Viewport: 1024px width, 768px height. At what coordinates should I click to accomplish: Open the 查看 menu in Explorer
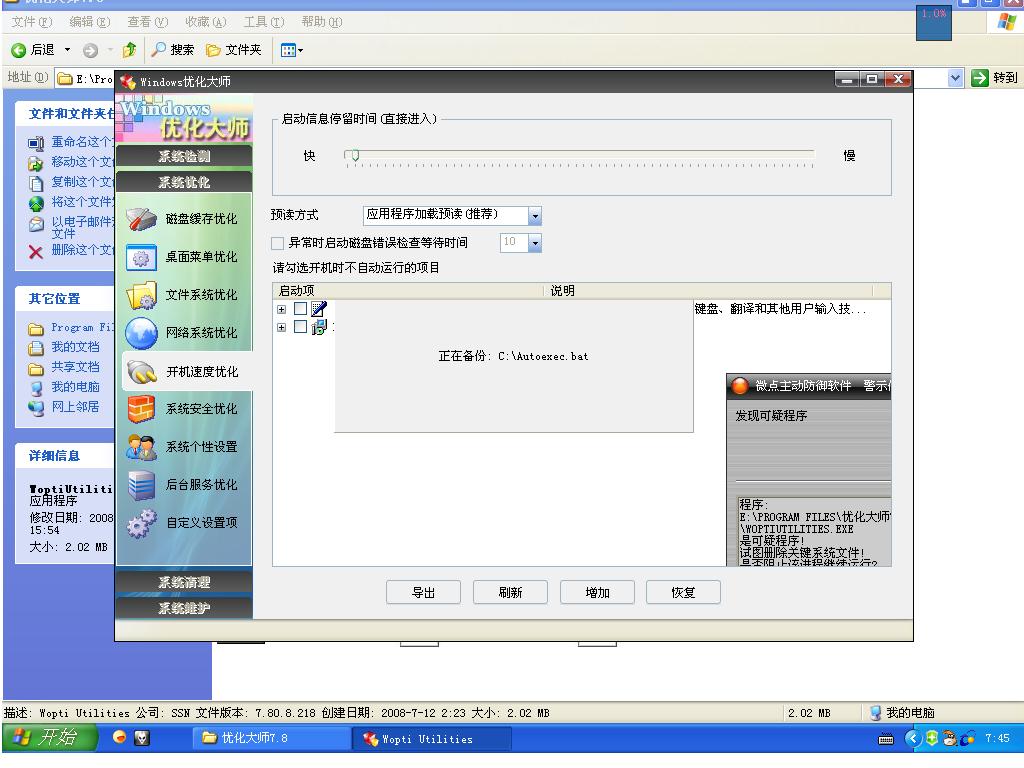(148, 22)
